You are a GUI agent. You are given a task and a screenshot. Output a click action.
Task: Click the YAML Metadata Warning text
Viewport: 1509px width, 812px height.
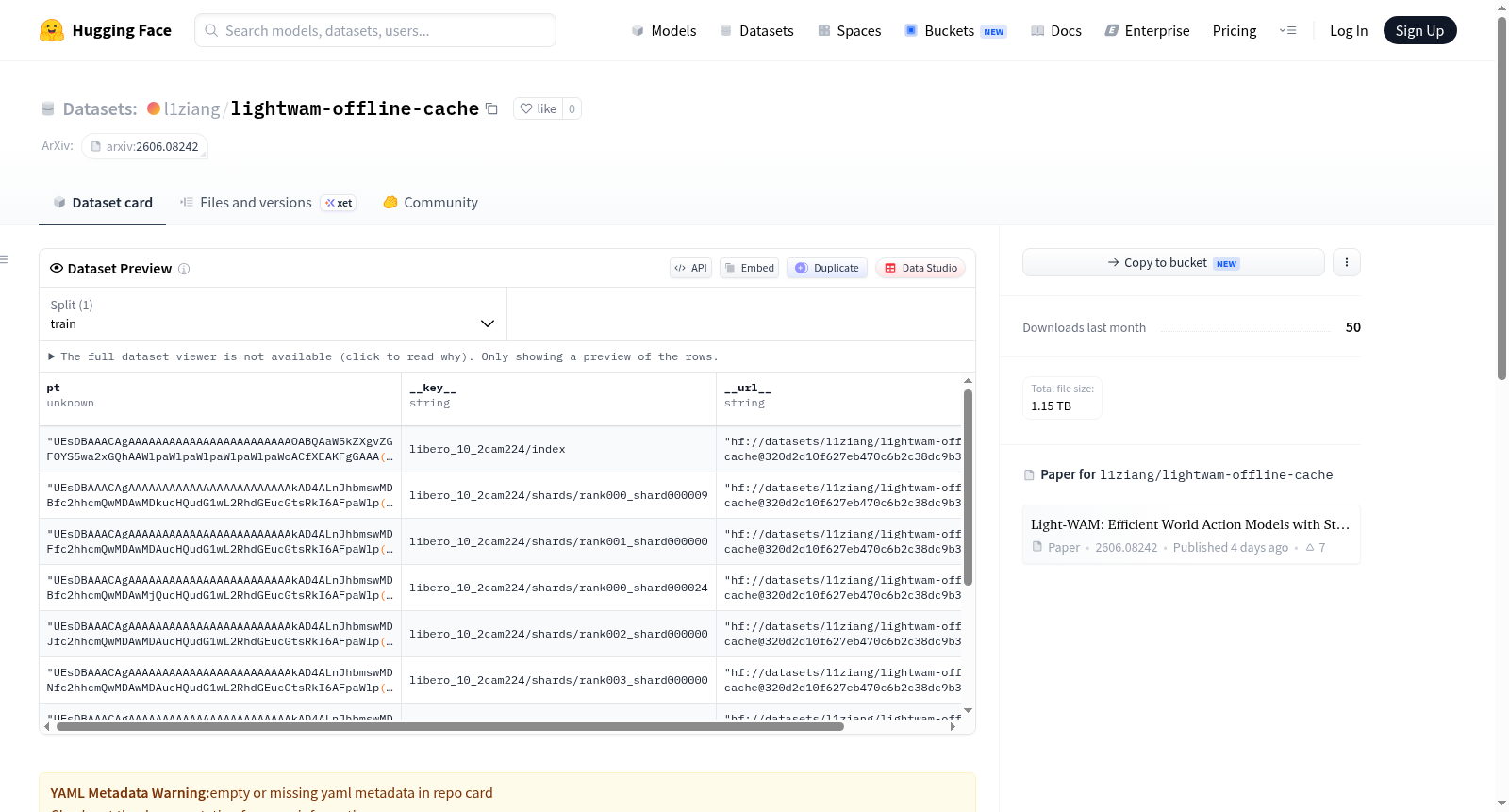(272, 793)
